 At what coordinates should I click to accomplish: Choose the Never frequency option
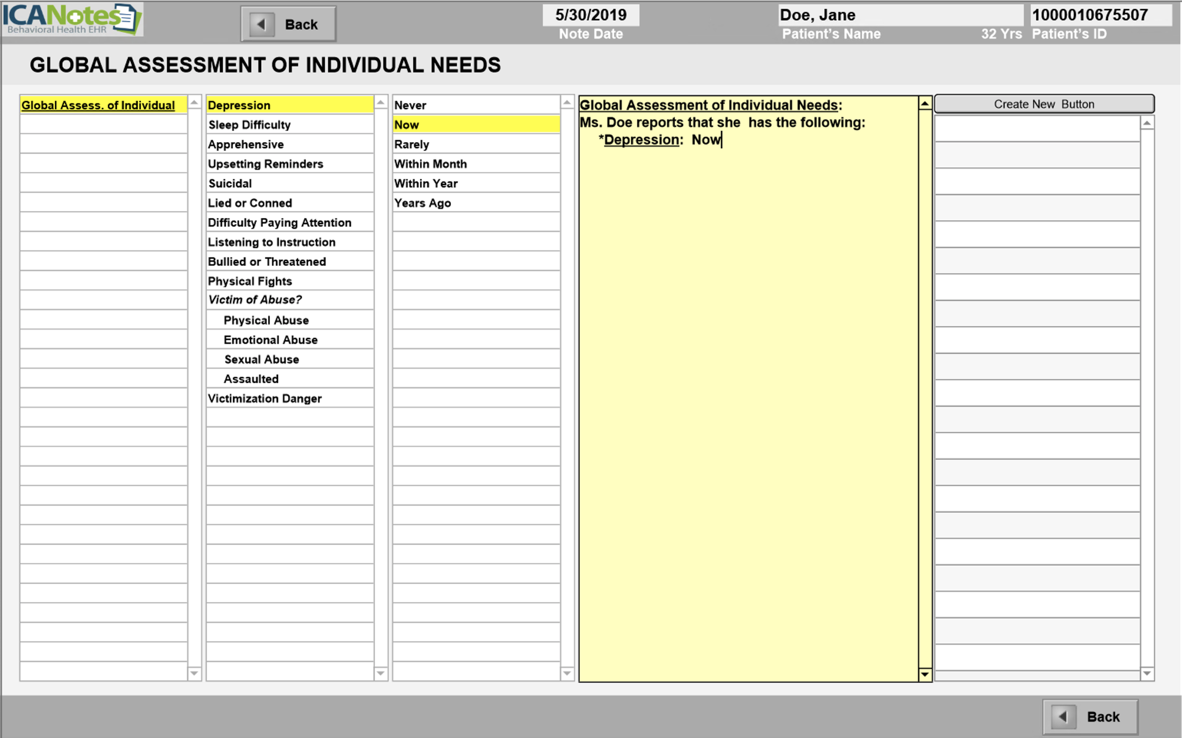pos(410,105)
